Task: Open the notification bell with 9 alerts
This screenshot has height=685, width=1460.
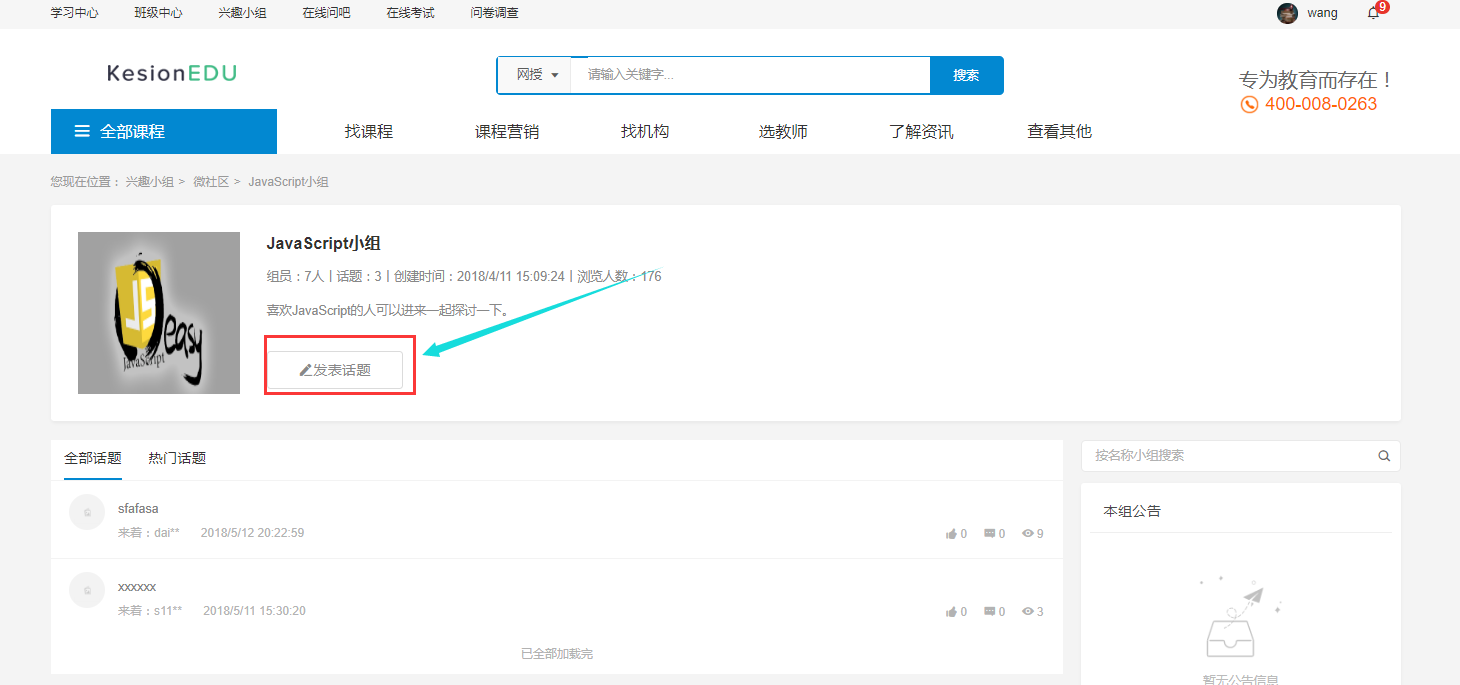Action: (1374, 13)
